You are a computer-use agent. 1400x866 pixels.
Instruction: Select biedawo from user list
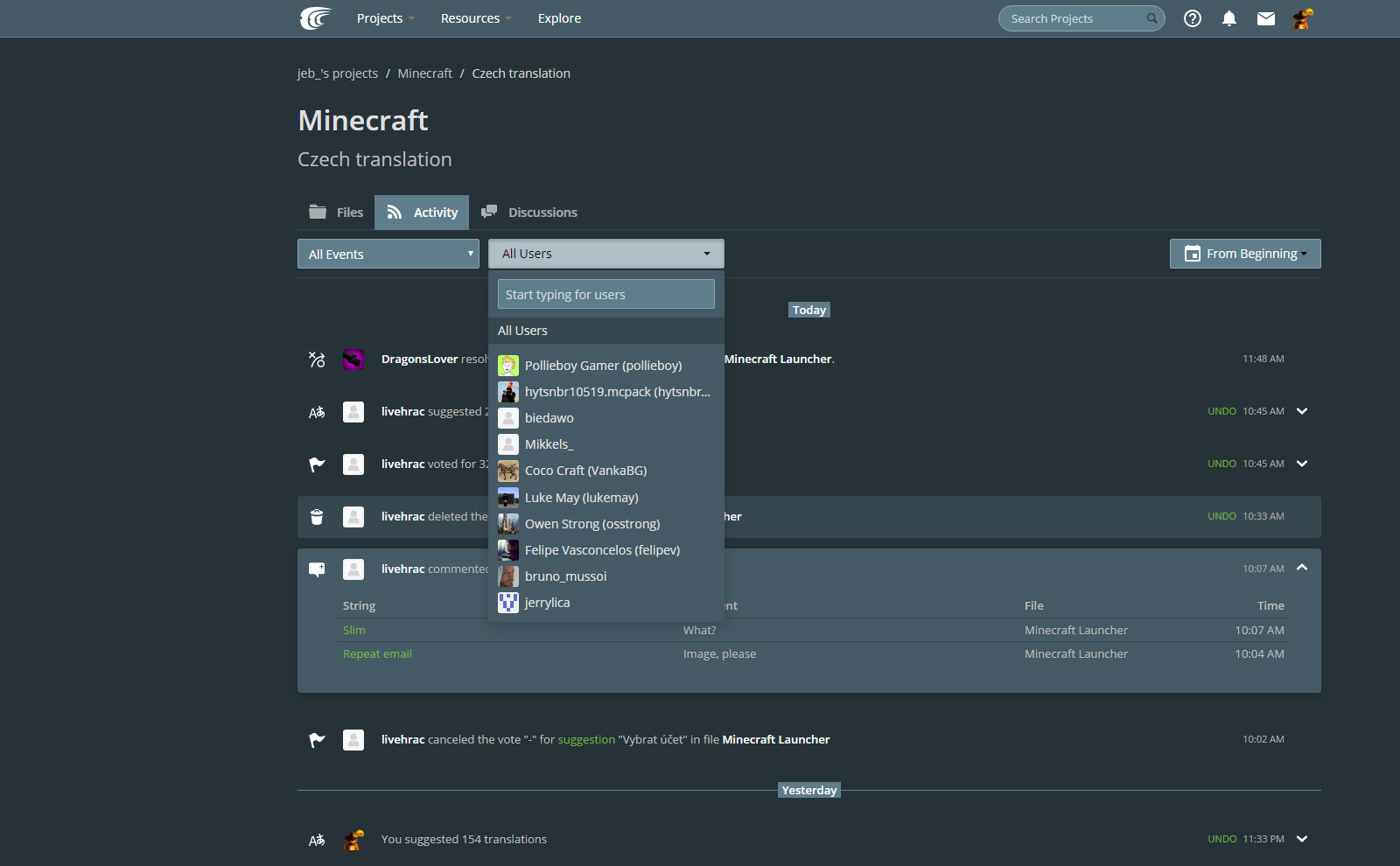(x=606, y=418)
